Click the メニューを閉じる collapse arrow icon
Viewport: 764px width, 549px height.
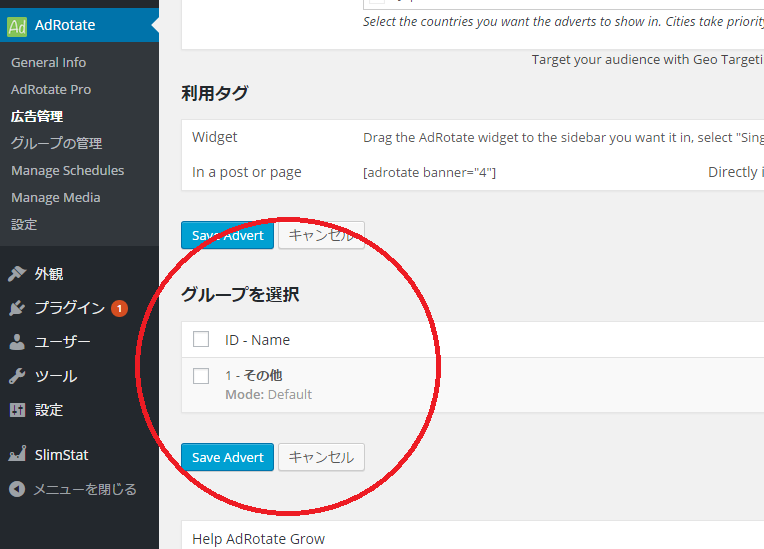(x=17, y=489)
